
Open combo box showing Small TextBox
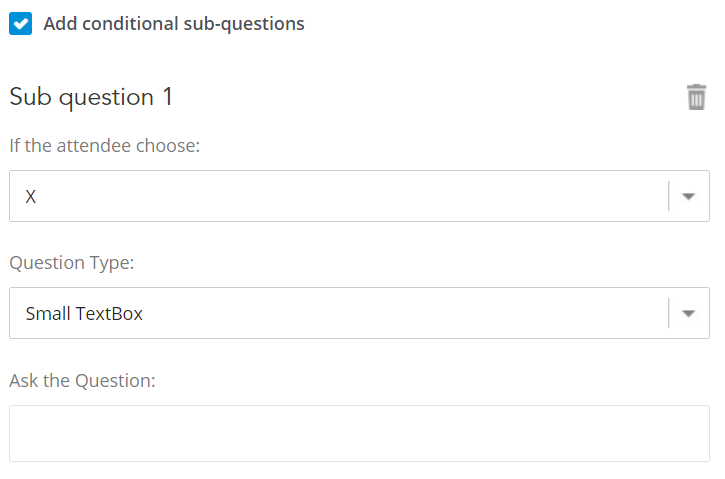(340, 313)
